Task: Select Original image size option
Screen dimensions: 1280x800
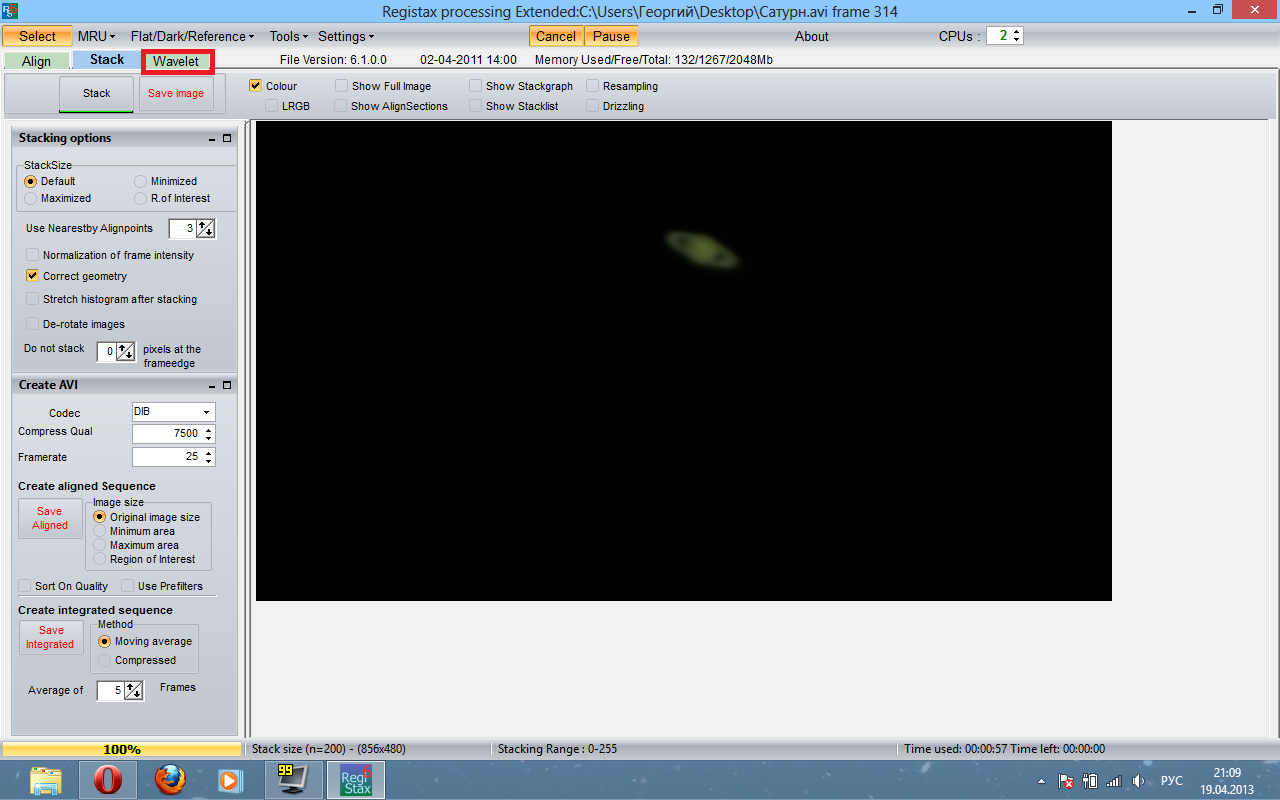Action: click(x=99, y=517)
